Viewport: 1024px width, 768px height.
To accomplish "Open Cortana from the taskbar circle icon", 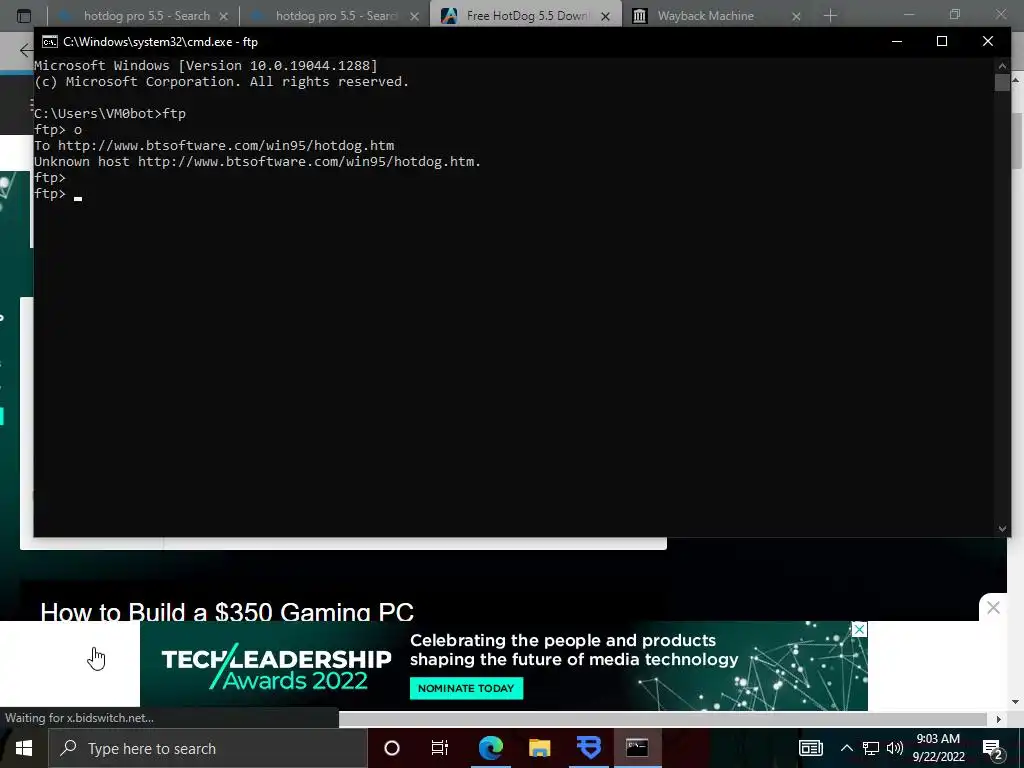I will coord(392,748).
